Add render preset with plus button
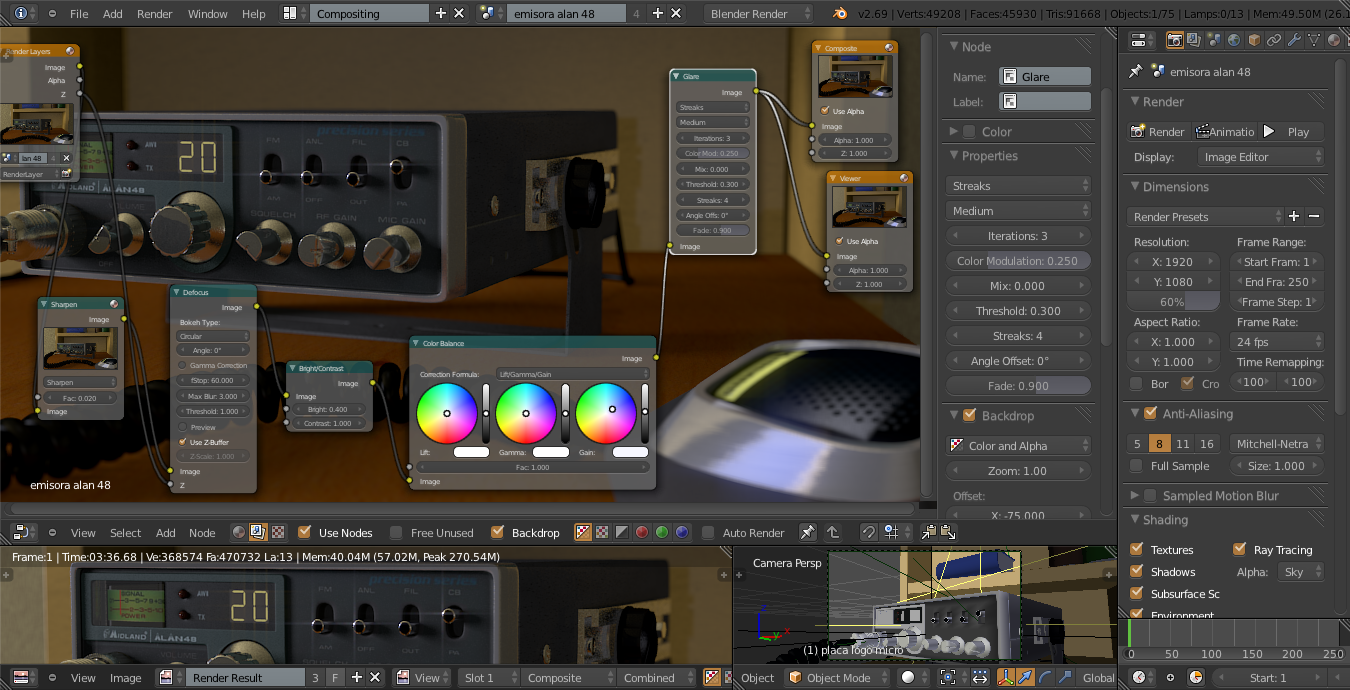This screenshot has height=690, width=1350. [x=1294, y=217]
